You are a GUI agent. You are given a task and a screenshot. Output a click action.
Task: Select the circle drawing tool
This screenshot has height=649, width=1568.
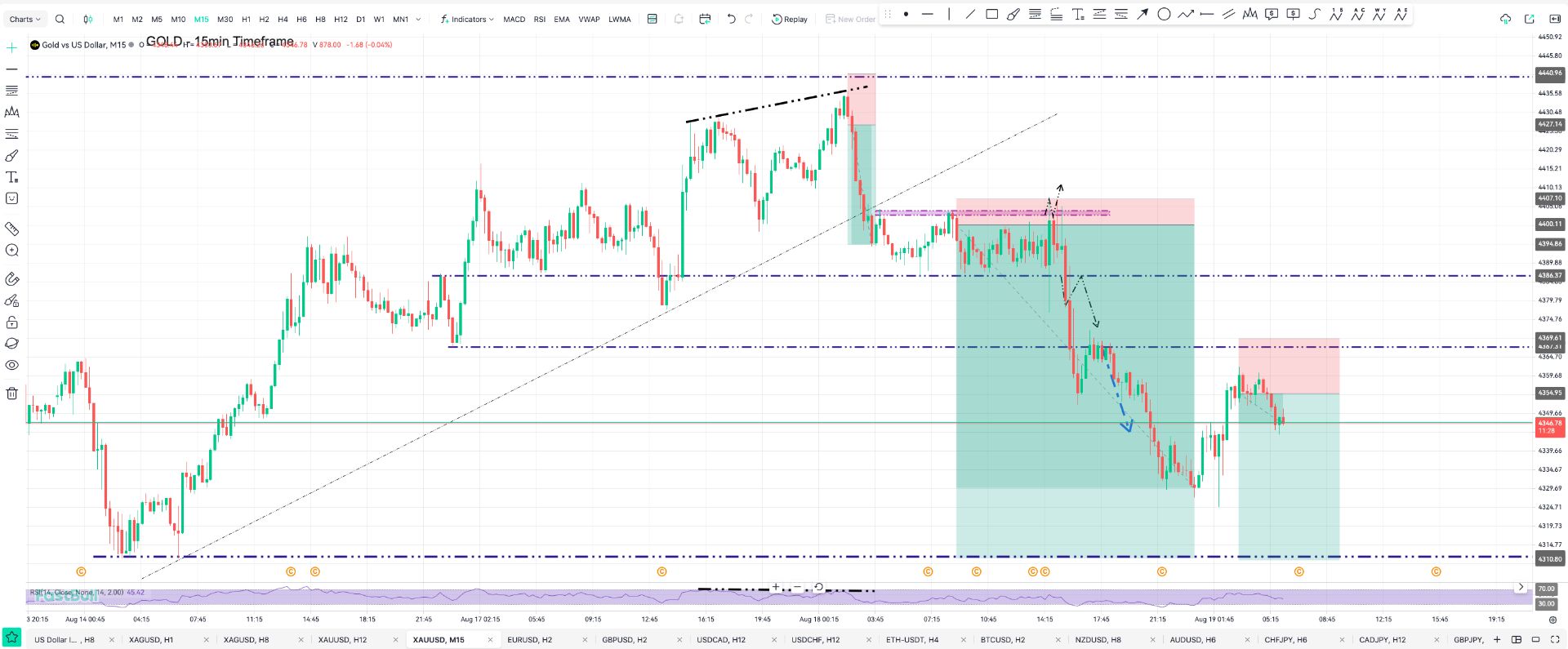1164,14
